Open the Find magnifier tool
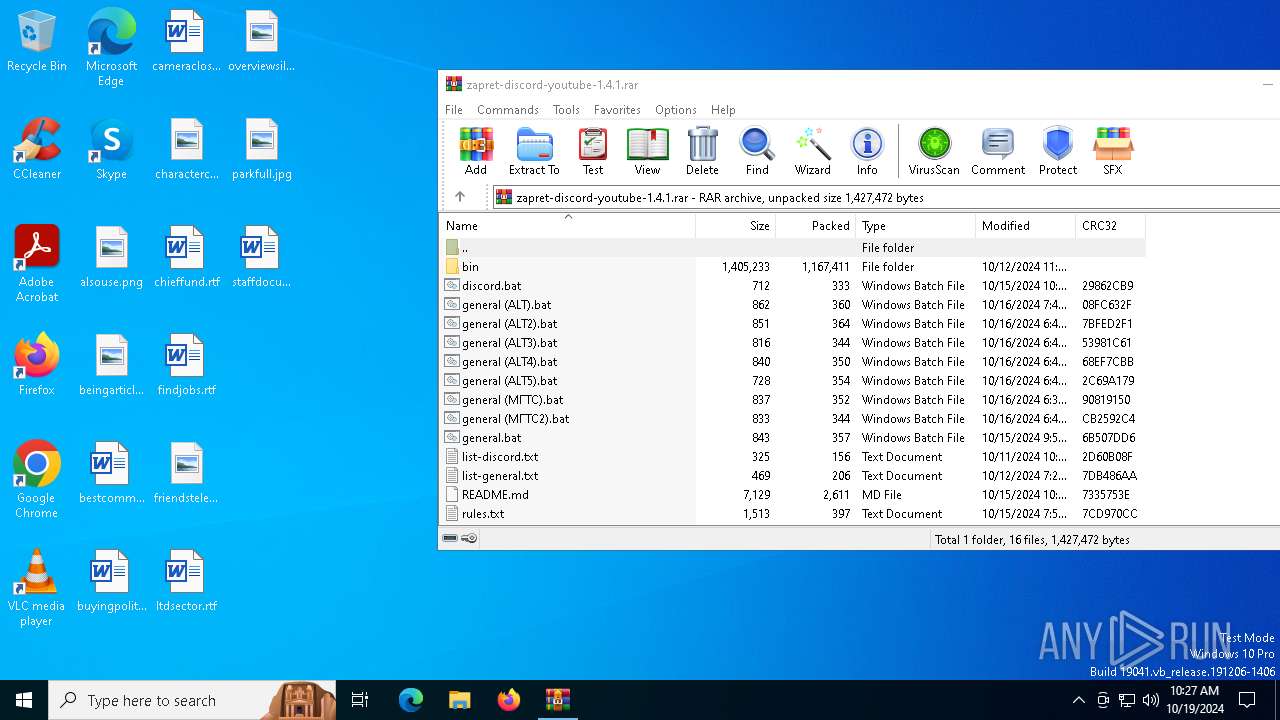Image resolution: width=1280 pixels, height=720 pixels. click(x=757, y=151)
